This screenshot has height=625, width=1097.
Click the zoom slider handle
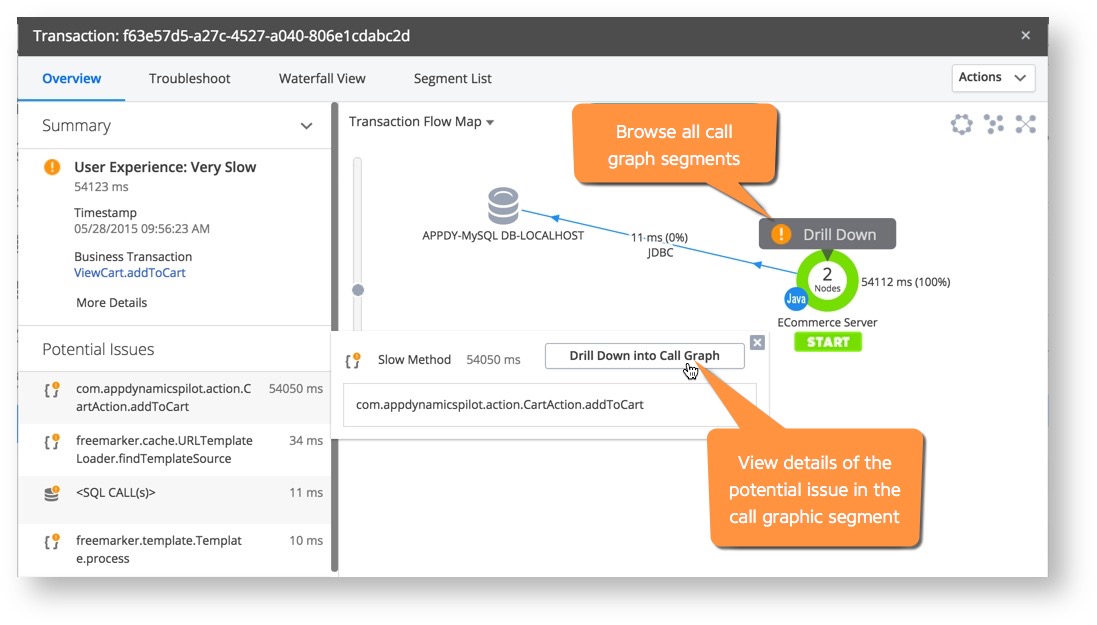pyautogui.click(x=358, y=290)
